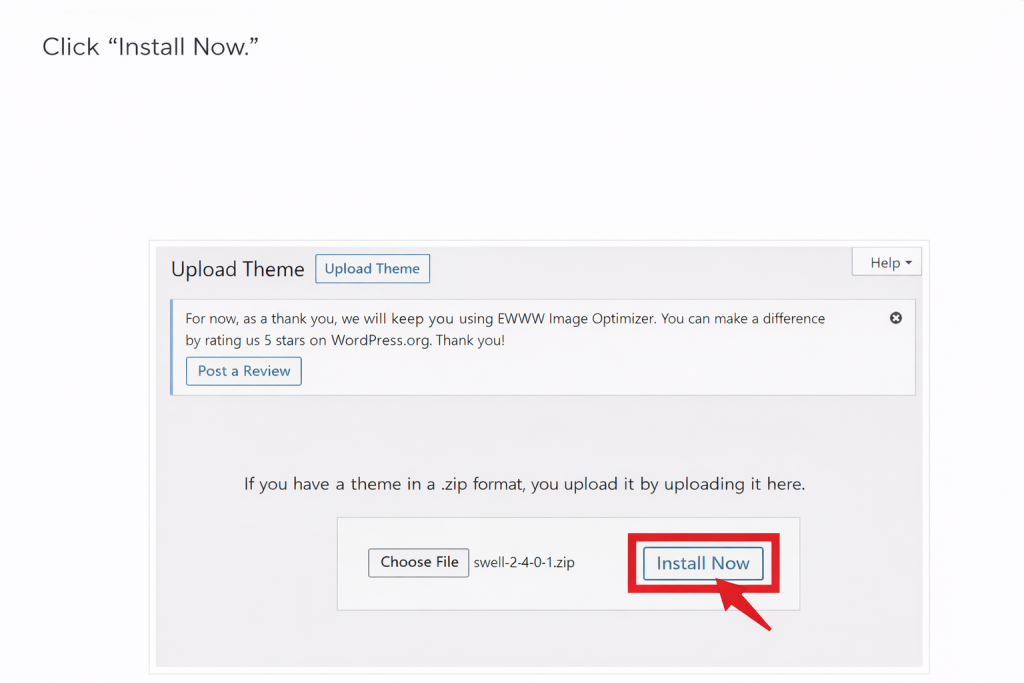Click the WordPress.org mention in notice

381,340
